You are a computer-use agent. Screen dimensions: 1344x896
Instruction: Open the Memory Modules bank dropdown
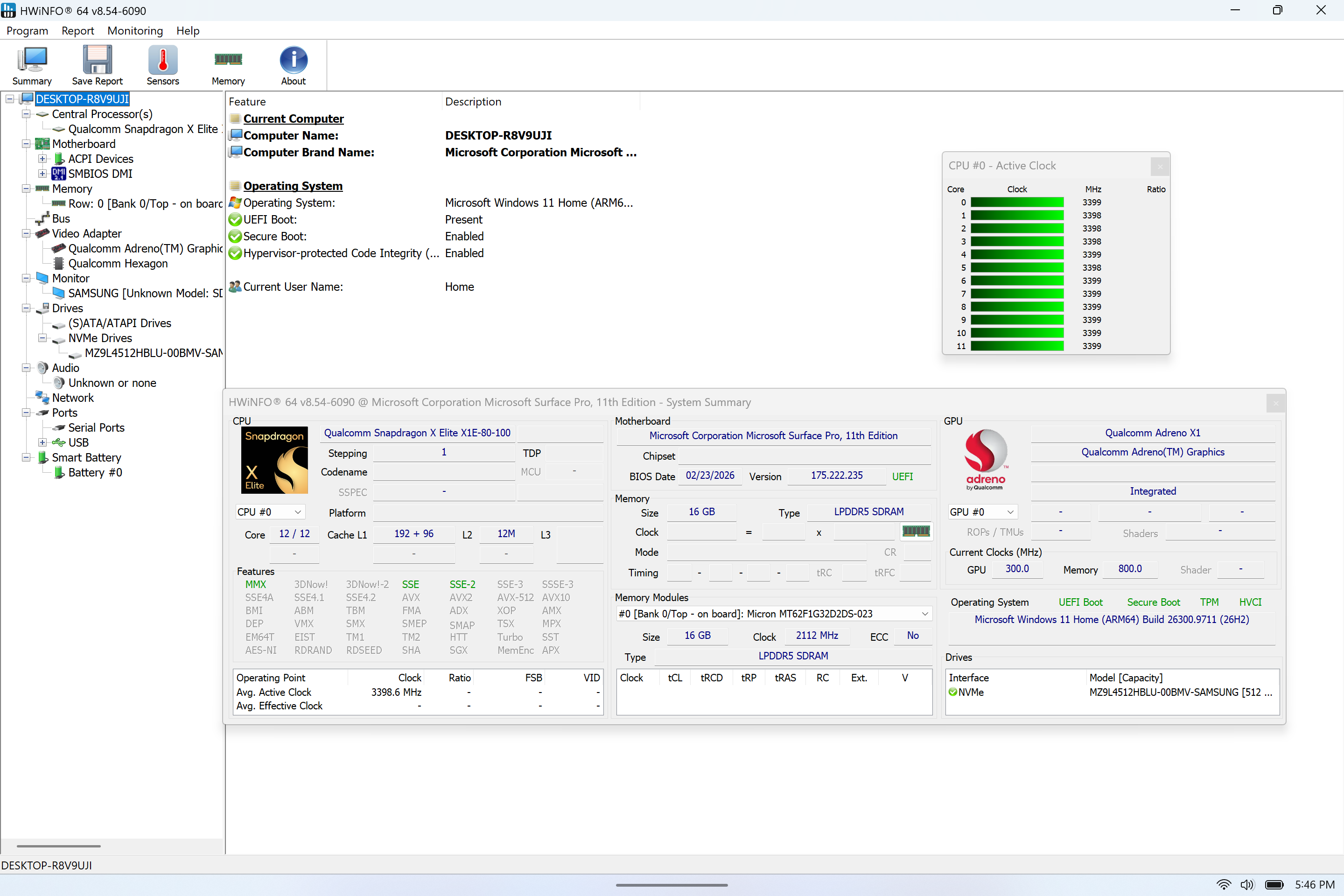point(774,614)
